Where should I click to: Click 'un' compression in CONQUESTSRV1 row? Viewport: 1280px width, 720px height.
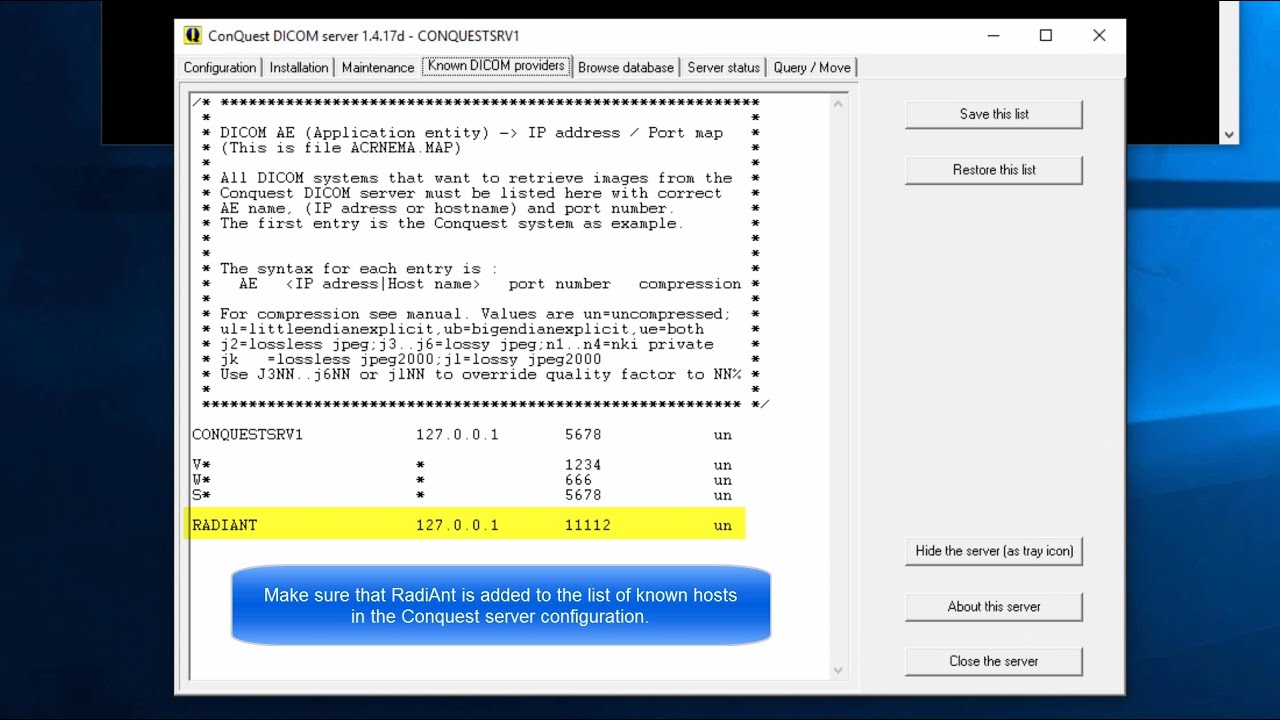click(x=723, y=435)
